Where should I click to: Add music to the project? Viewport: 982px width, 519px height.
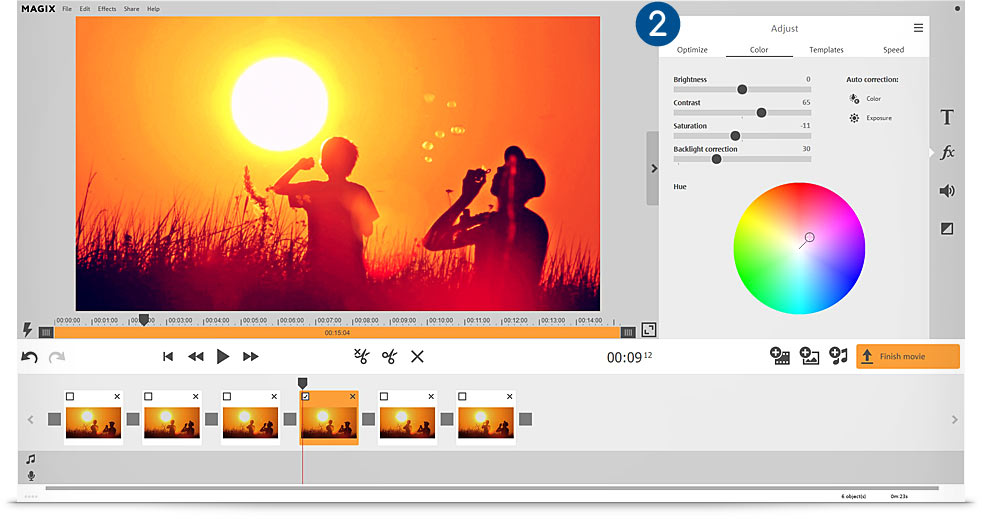[x=838, y=356]
